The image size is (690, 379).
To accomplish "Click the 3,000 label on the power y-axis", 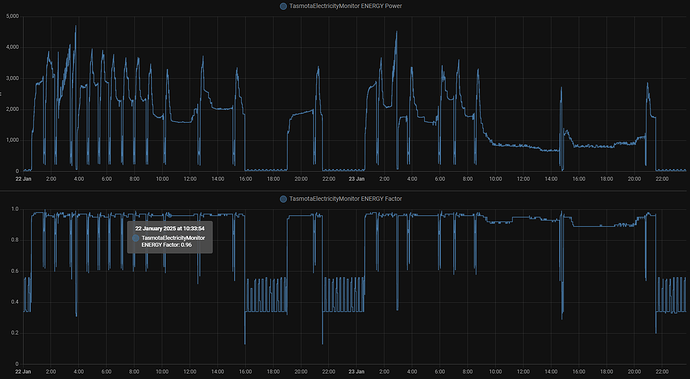I will tap(12, 78).
